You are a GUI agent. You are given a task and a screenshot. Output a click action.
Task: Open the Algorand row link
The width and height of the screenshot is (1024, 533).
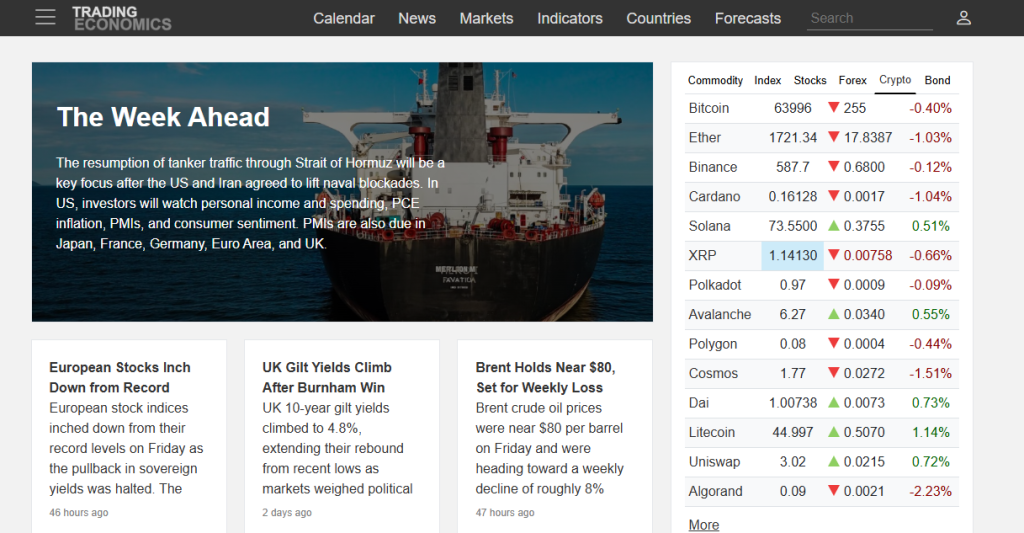point(715,491)
